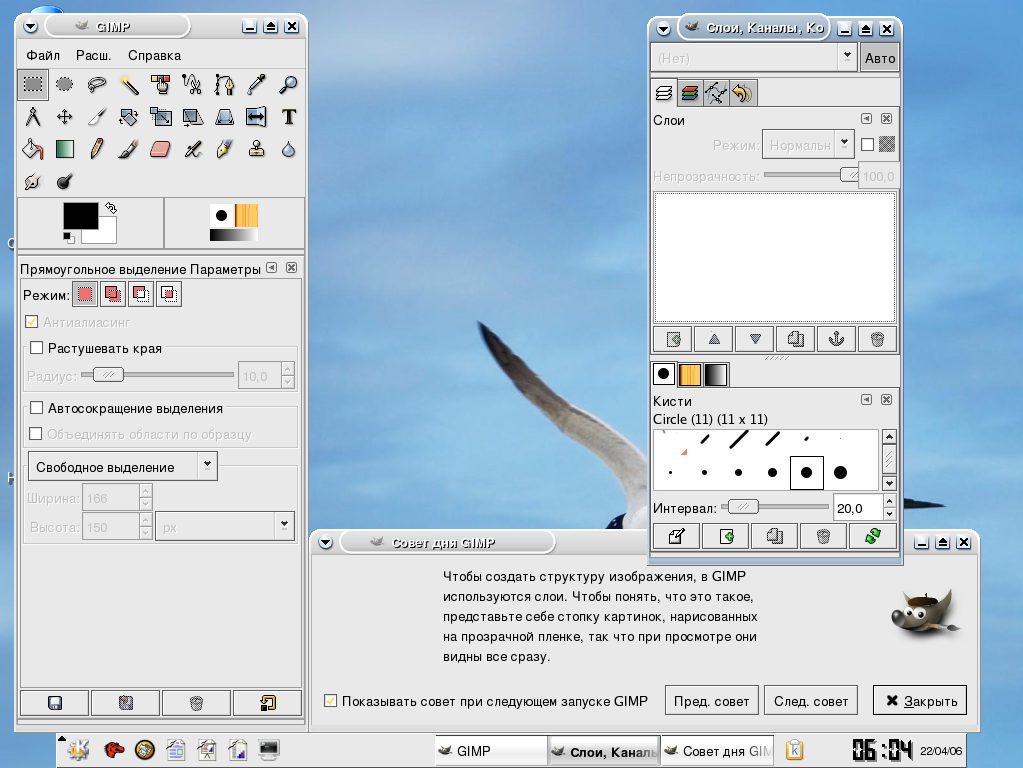Open the Расш. menu

point(94,55)
